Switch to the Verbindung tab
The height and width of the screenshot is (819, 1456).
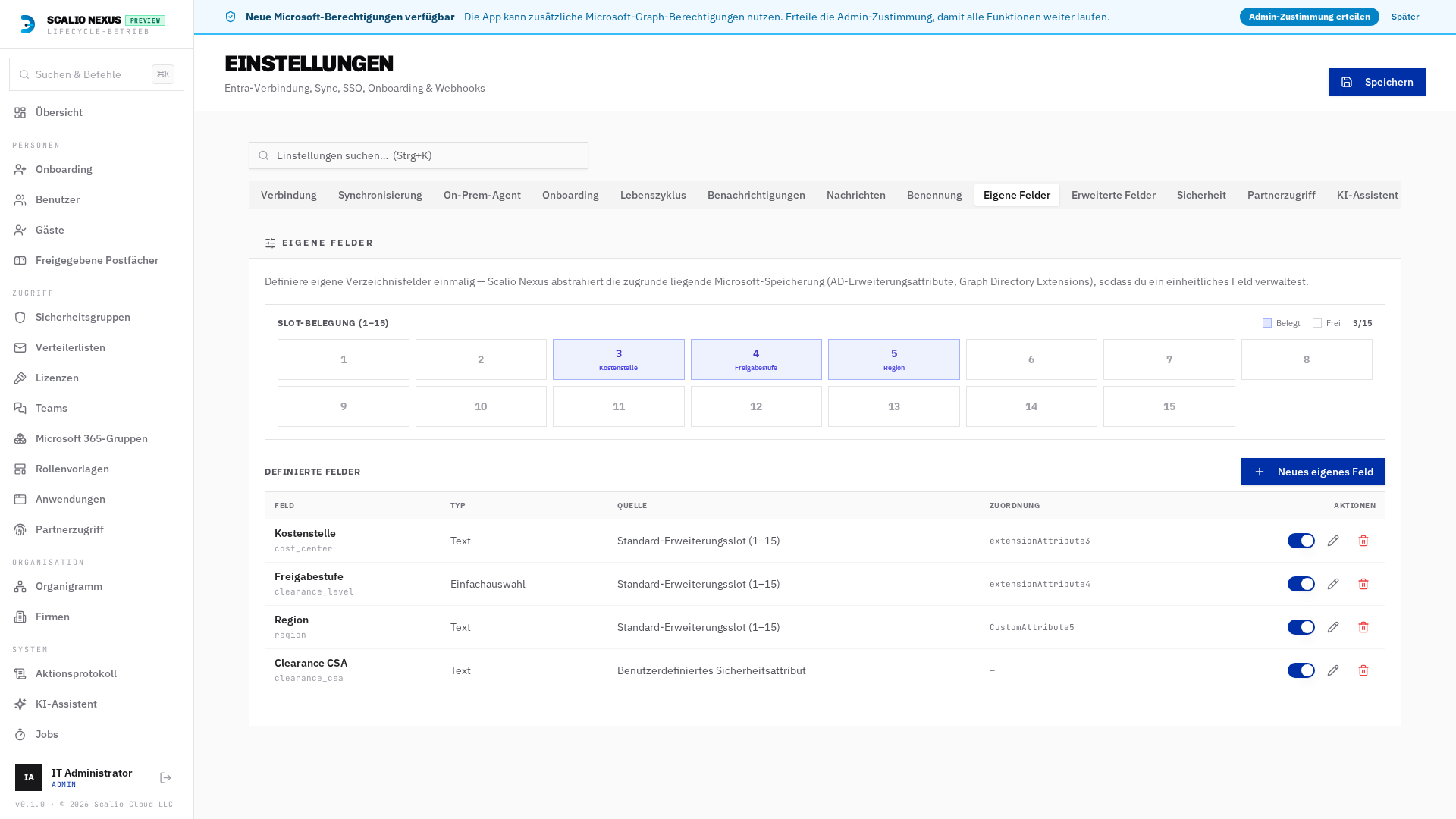click(289, 195)
